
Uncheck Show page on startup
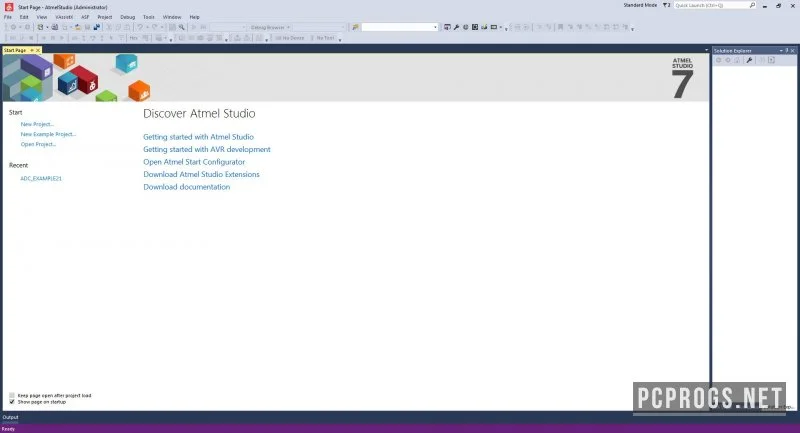tap(12, 402)
